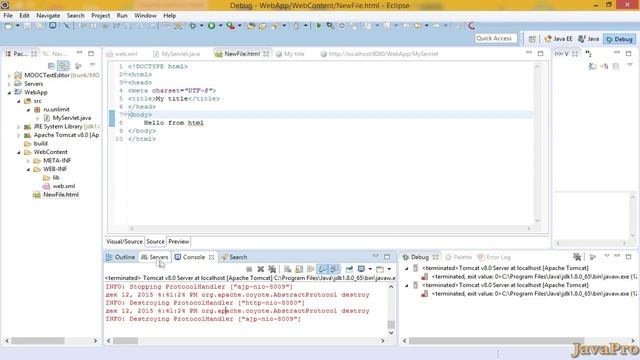
Task: Click Remove Launch X icon in Console
Action: click(x=260, y=269)
